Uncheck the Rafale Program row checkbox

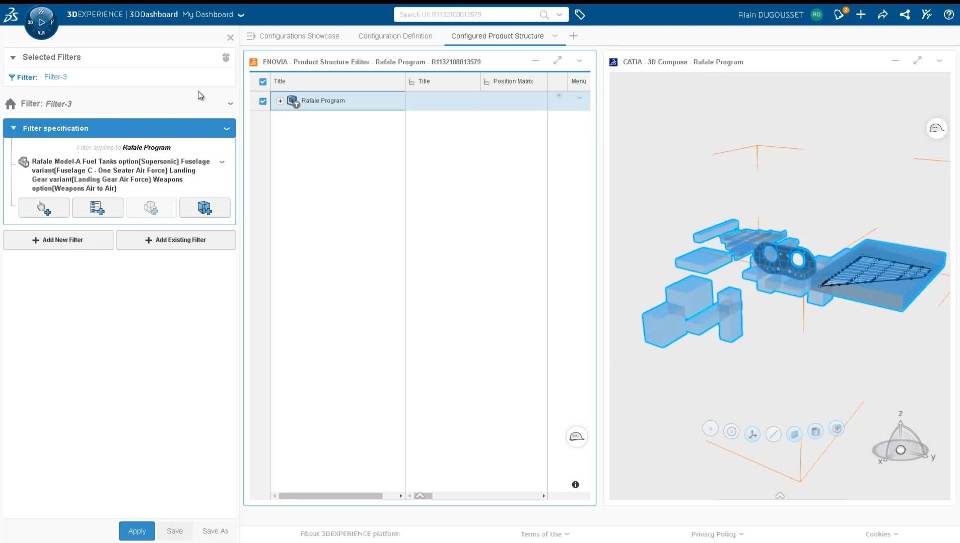[x=263, y=101]
